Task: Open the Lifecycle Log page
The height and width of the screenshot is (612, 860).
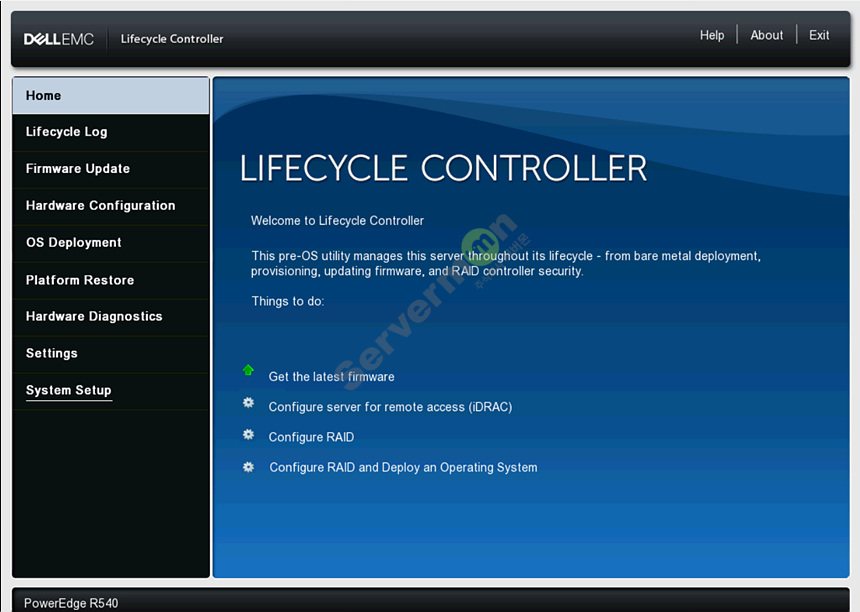Action: 111,132
